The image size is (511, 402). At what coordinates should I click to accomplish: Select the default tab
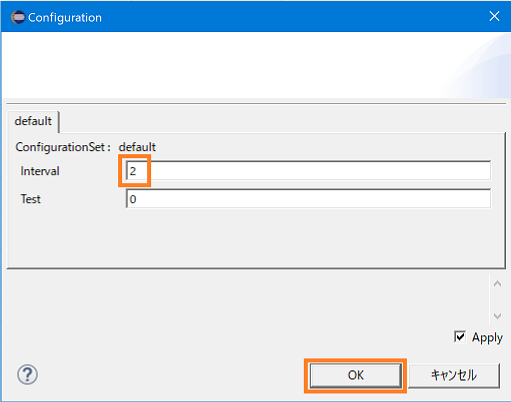[33, 121]
